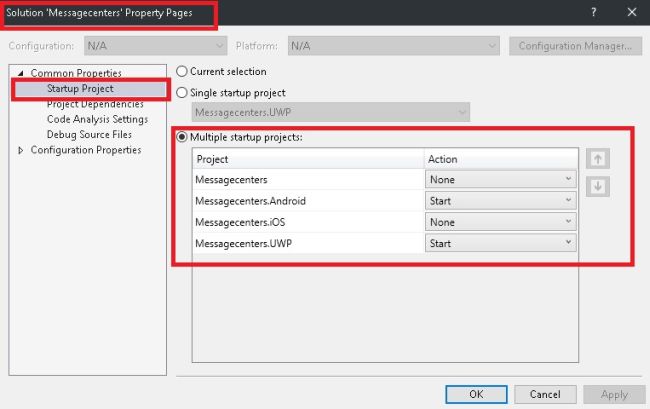The width and height of the screenshot is (650, 409).
Task: Open Debug Source Files page
Action: pyautogui.click(x=89, y=134)
